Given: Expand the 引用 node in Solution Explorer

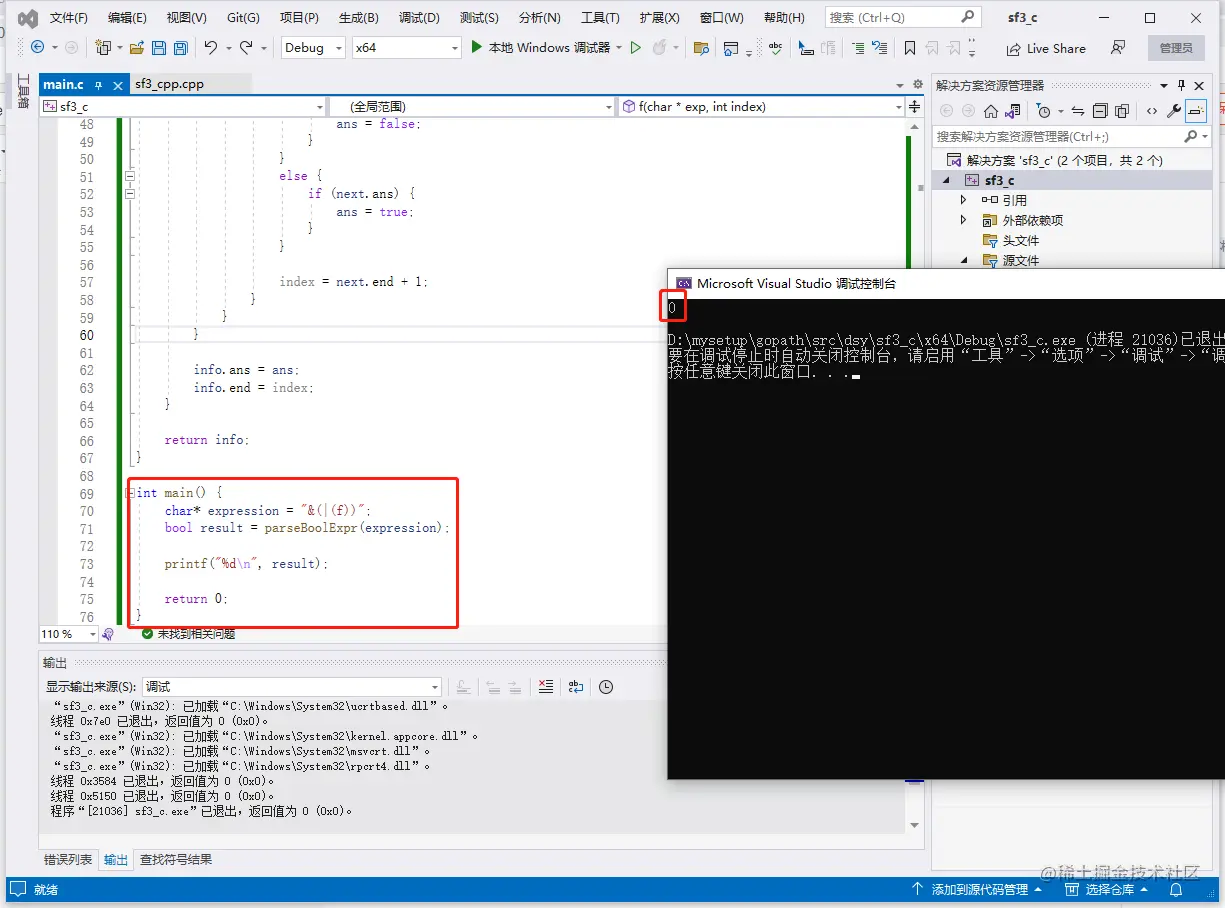Looking at the screenshot, I should (x=963, y=200).
